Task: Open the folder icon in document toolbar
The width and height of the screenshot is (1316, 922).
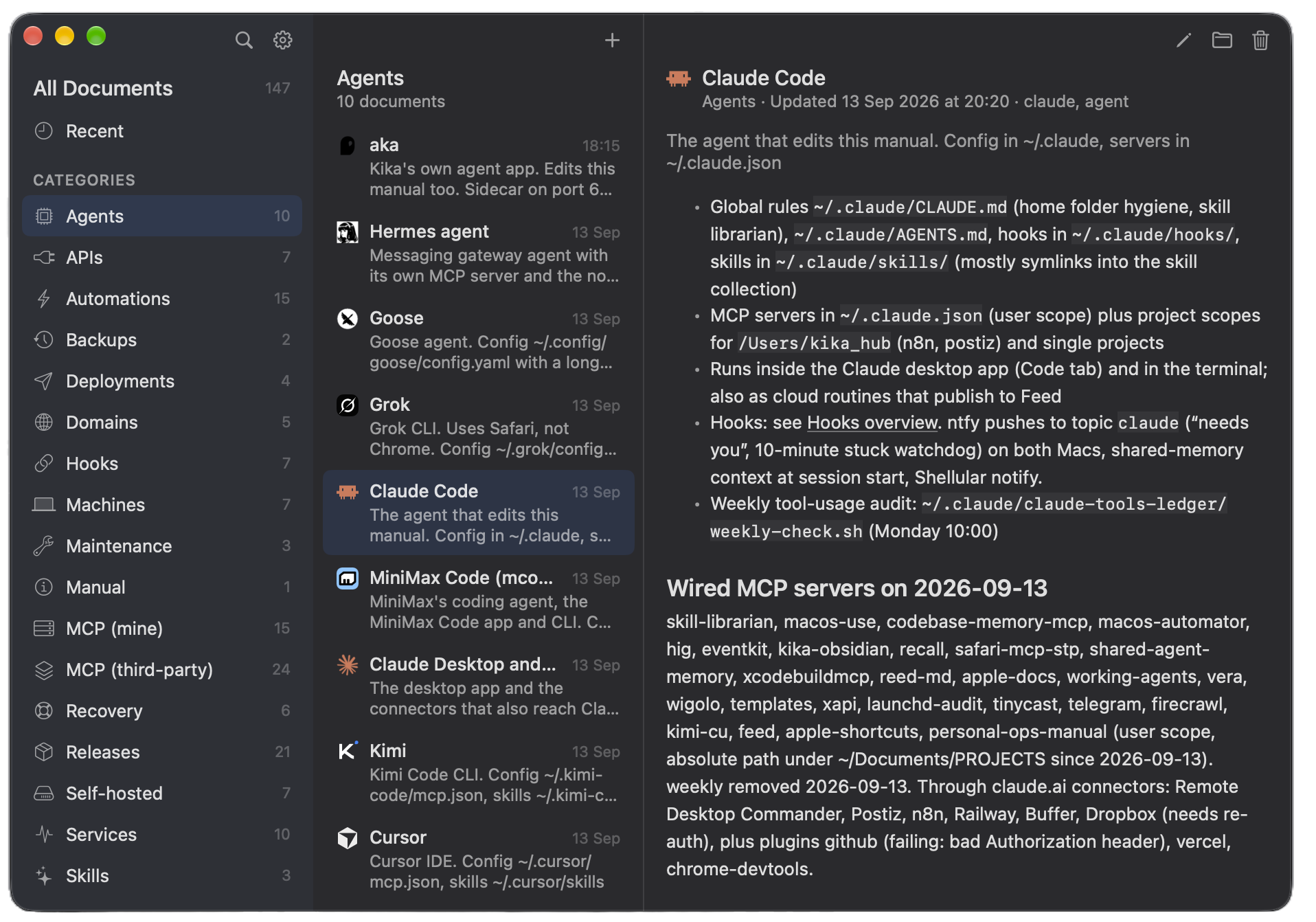Action: 1222,41
